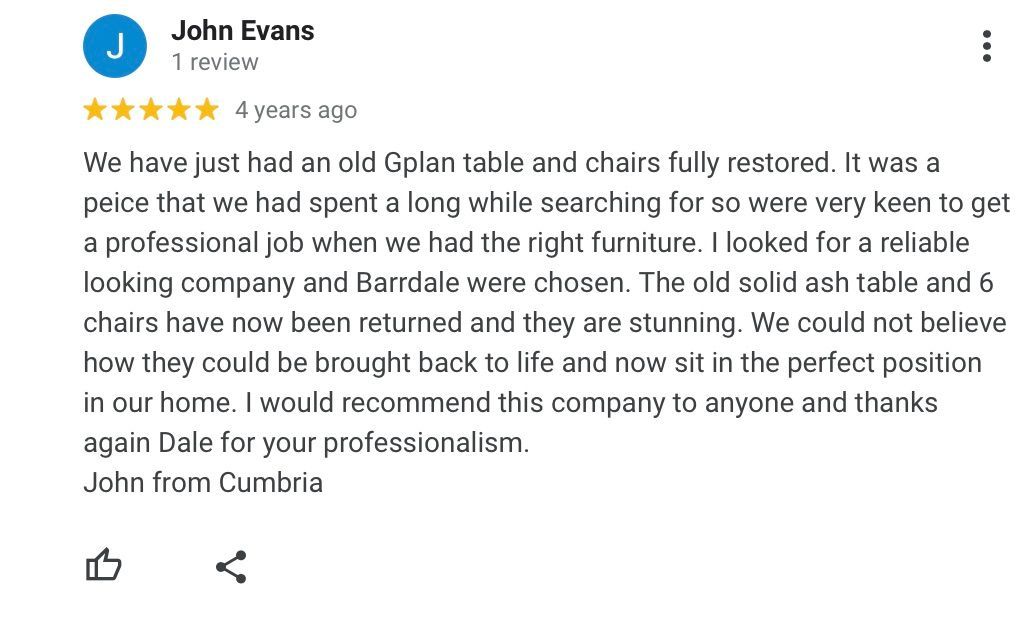
Task: Click the second gold star
Action: pyautogui.click(x=123, y=110)
